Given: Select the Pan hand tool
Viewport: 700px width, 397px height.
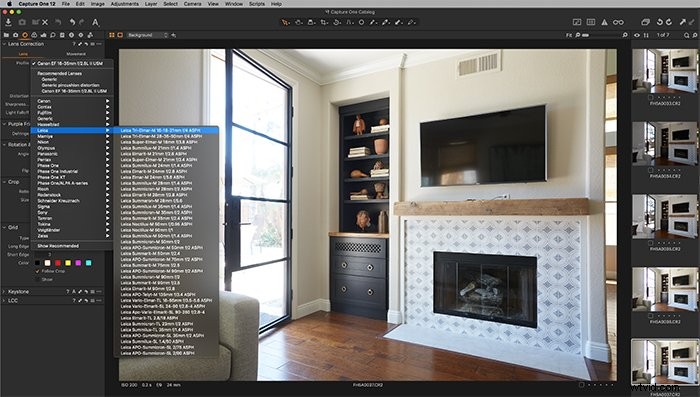Looking at the screenshot, I should 298,22.
